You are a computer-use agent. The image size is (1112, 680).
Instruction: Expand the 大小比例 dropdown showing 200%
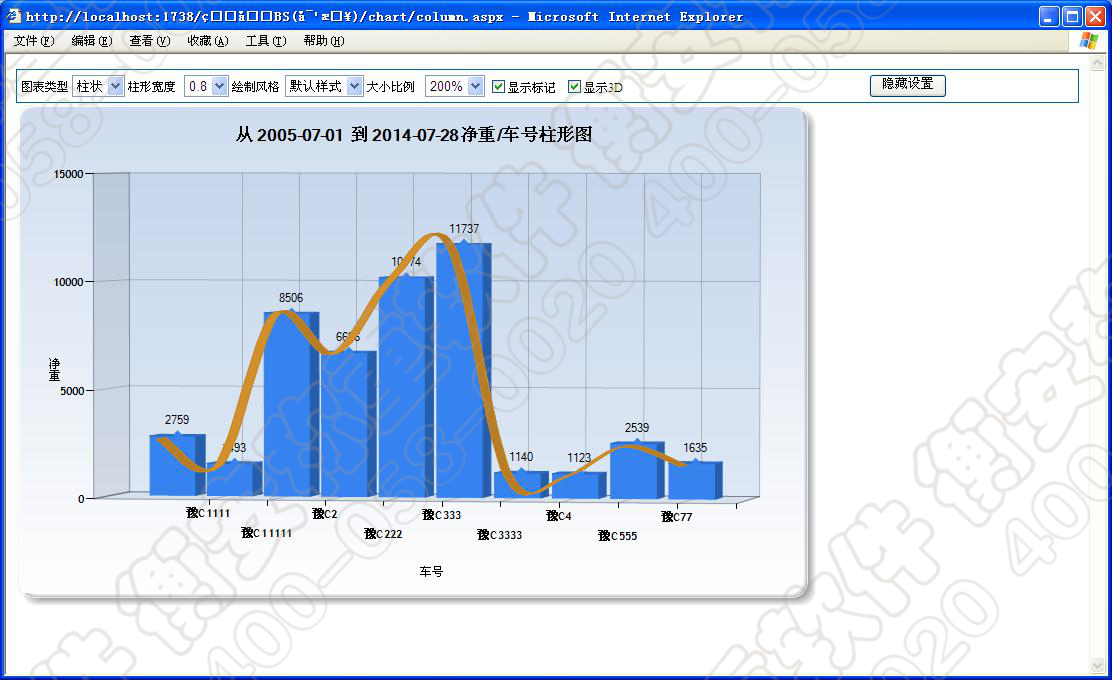454,87
